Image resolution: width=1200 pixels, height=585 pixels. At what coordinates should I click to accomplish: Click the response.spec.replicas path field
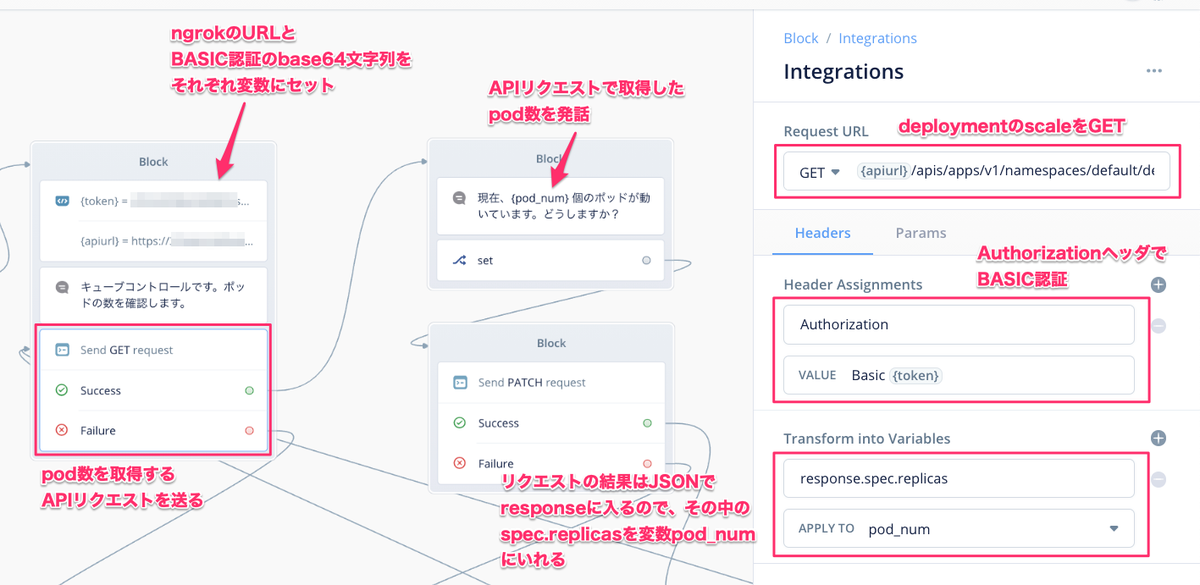[x=959, y=478]
